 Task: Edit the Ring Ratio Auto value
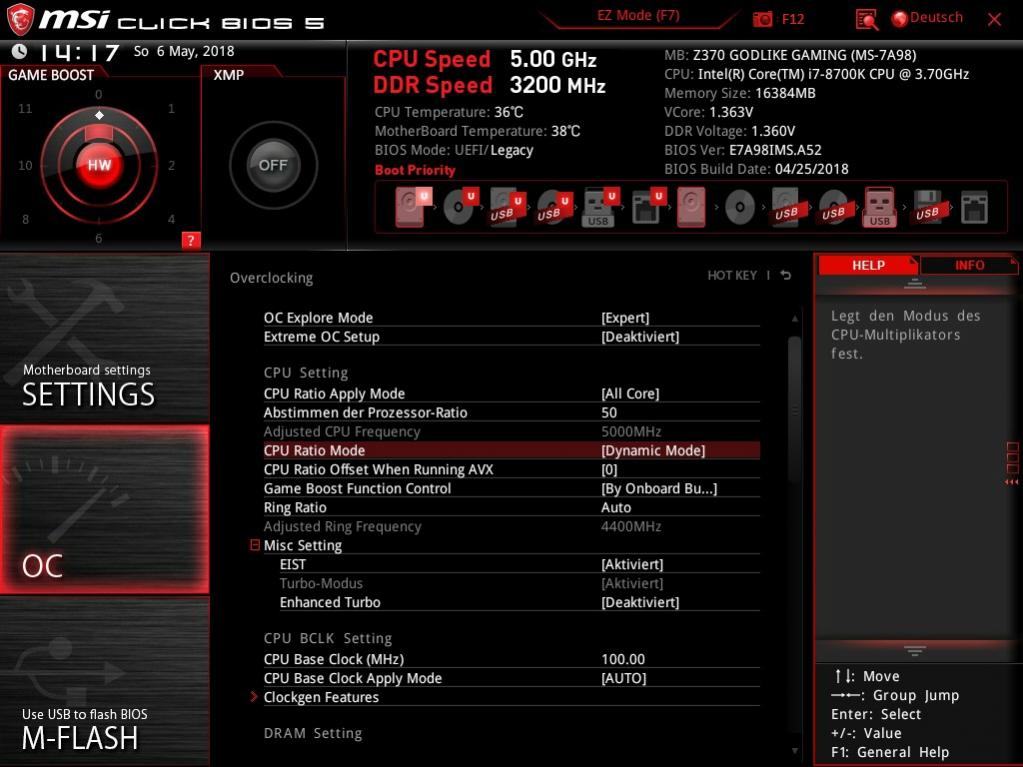(616, 507)
